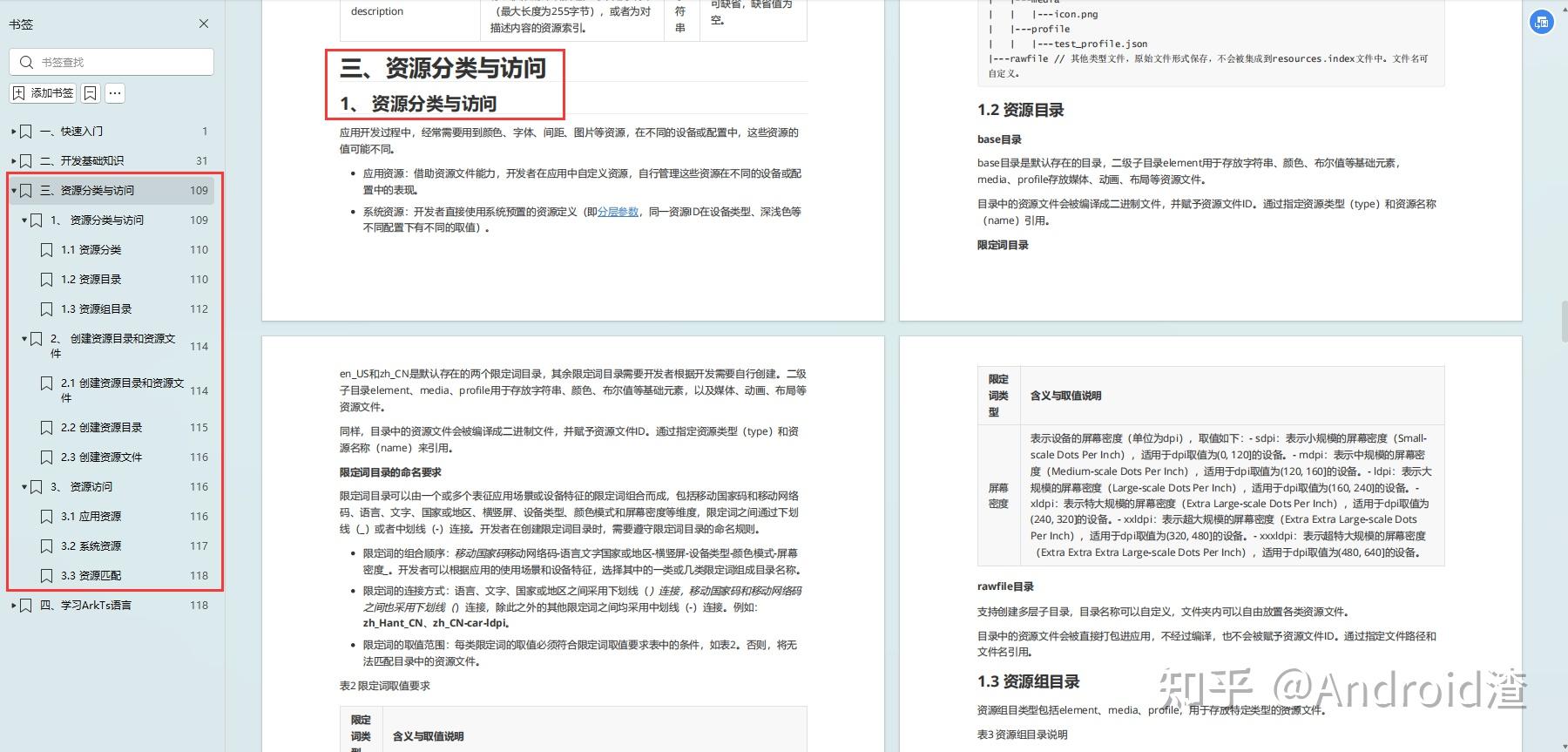Screen dimensions: 1568x752
Task: Click the 添加书签 button
Action: point(43,93)
